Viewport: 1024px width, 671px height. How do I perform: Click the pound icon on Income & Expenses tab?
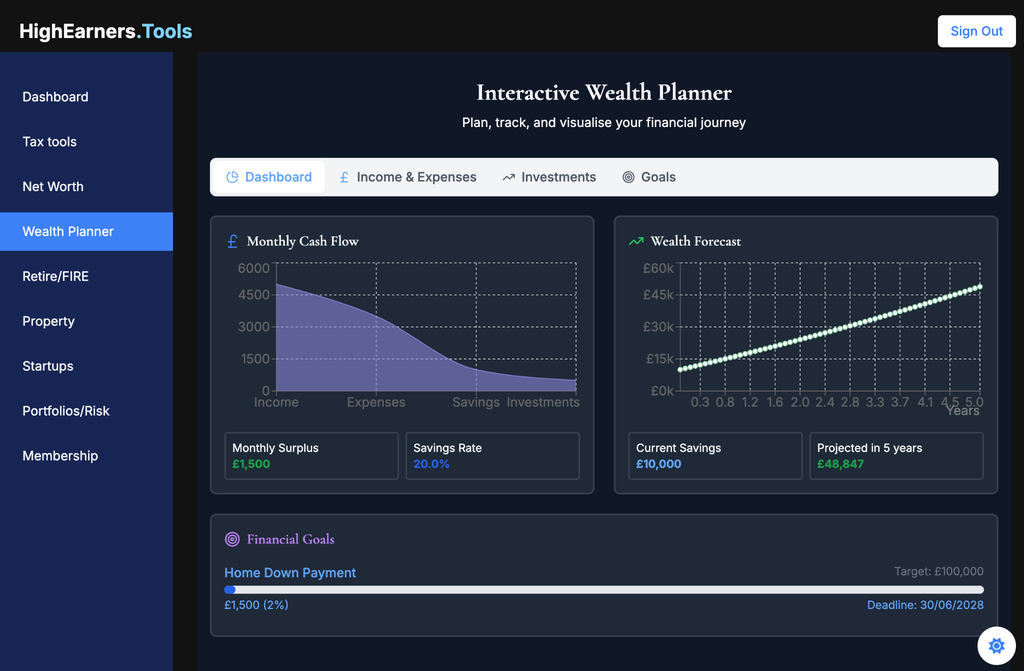pos(344,177)
